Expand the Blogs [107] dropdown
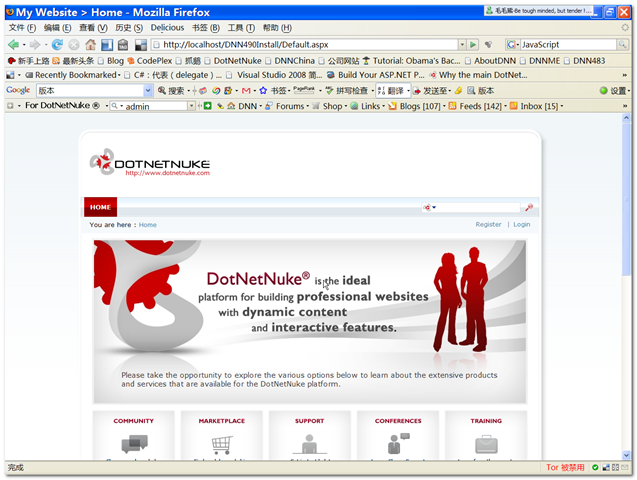 point(444,106)
